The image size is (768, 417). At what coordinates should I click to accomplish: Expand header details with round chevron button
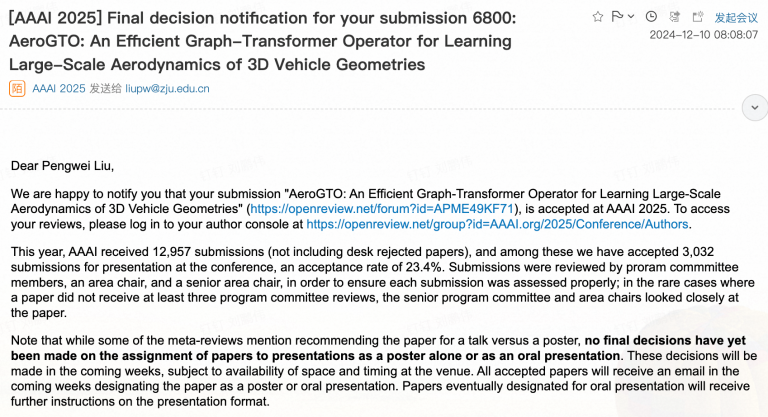click(x=754, y=108)
